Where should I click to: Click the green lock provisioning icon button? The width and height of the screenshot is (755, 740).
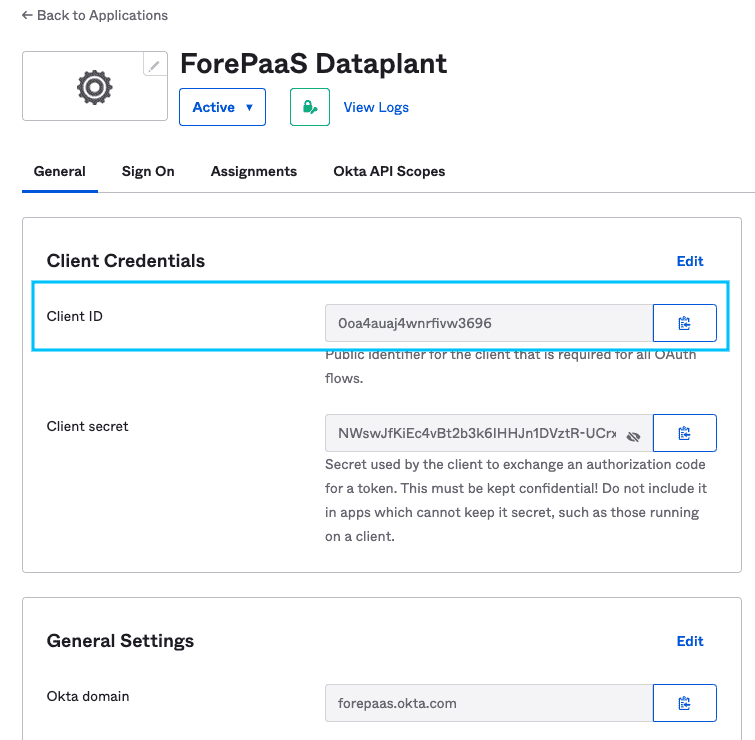point(310,107)
